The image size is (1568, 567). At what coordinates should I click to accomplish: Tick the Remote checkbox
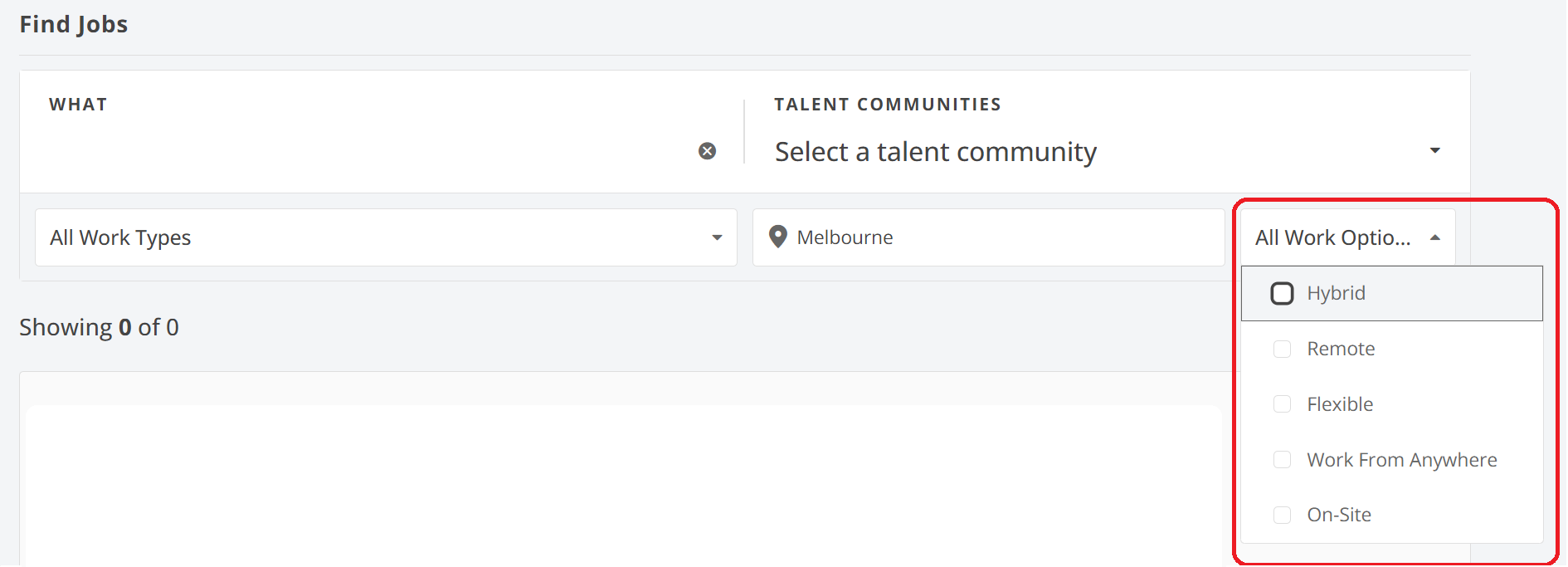point(1282,349)
